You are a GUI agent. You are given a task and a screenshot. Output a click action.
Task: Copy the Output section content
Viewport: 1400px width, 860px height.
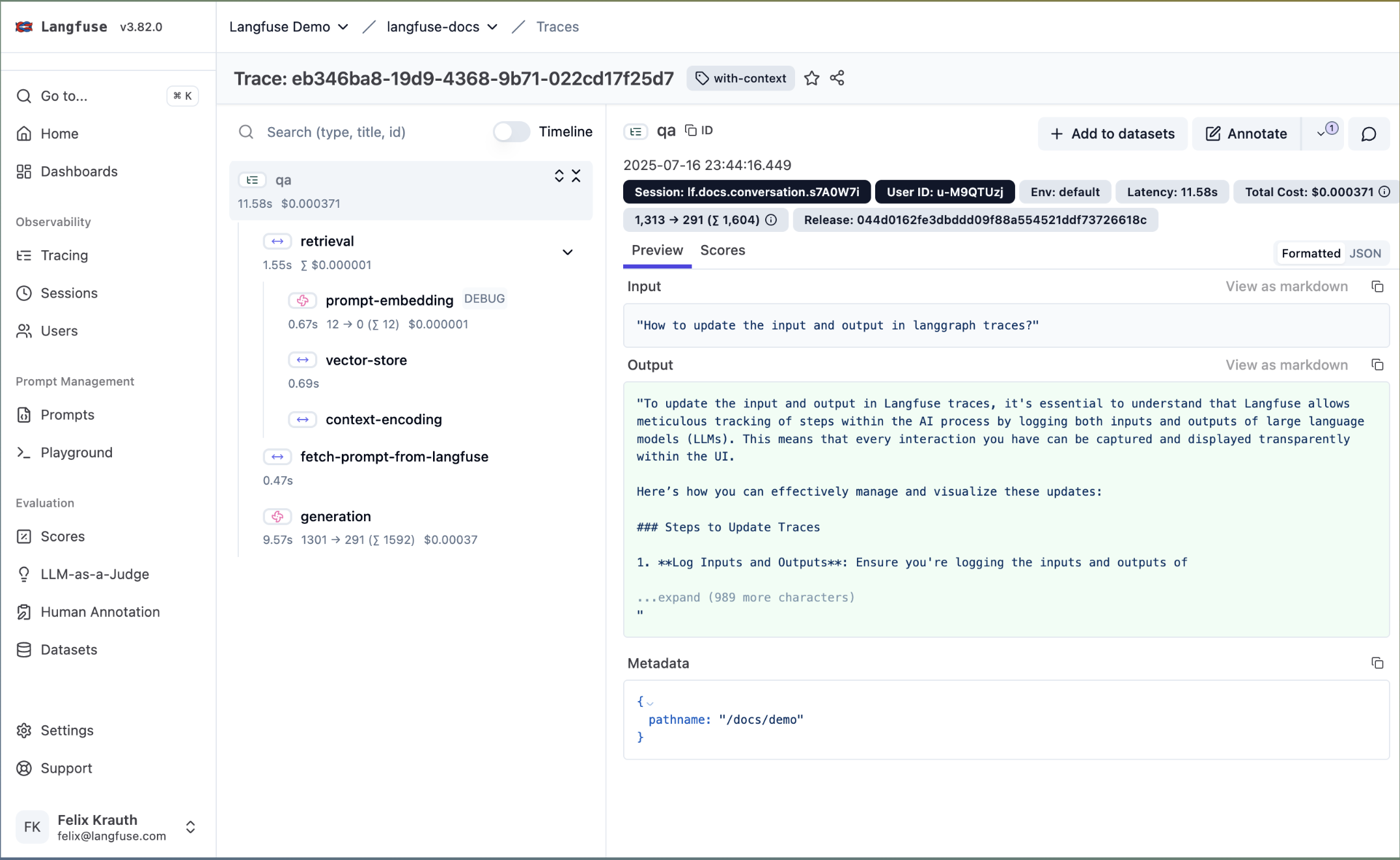click(x=1378, y=365)
